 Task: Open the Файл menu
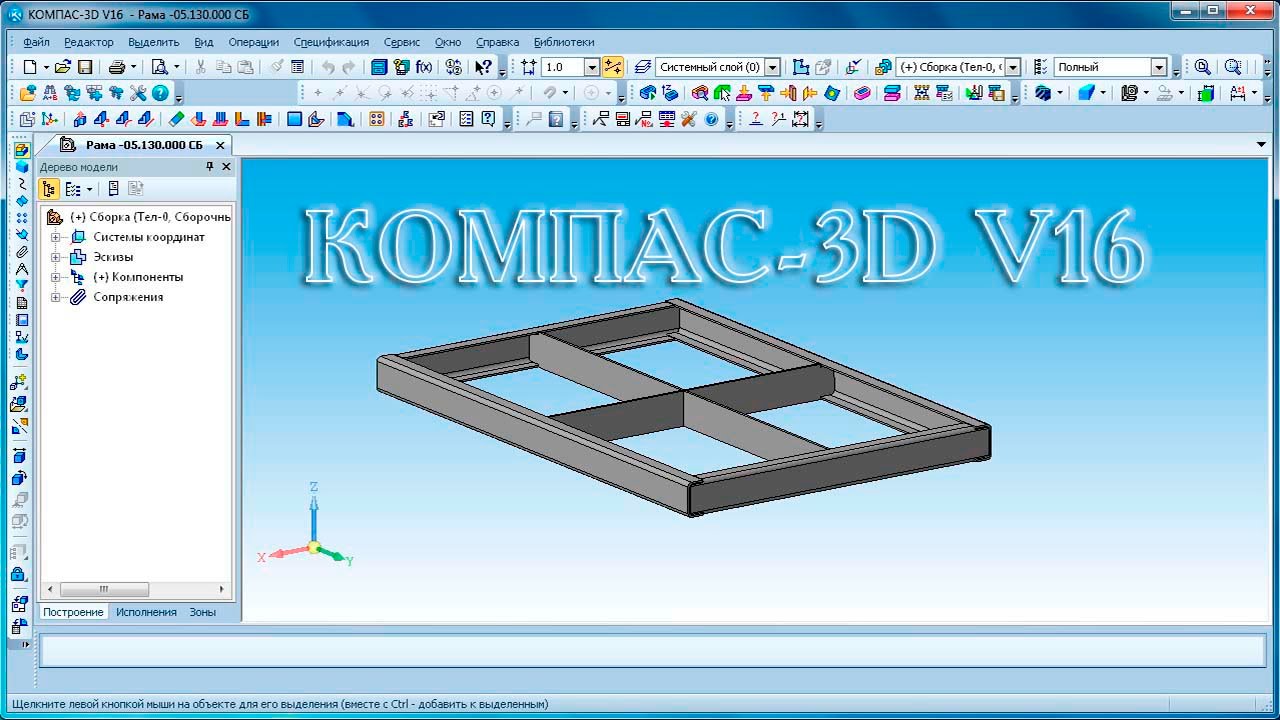36,42
